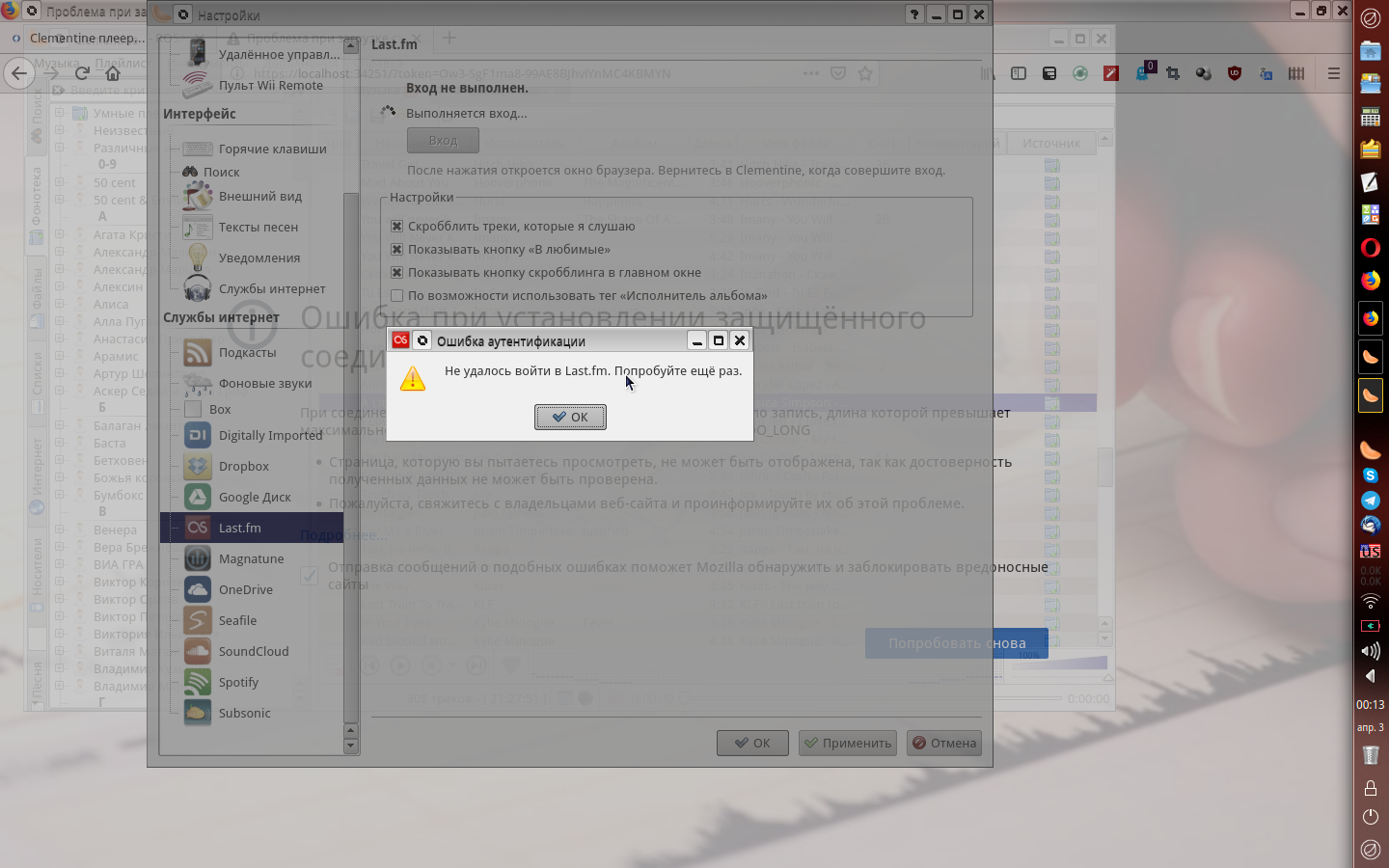Screen dimensions: 1389x868
Task: Select Seafile in the internet services list
Action: pos(251,620)
